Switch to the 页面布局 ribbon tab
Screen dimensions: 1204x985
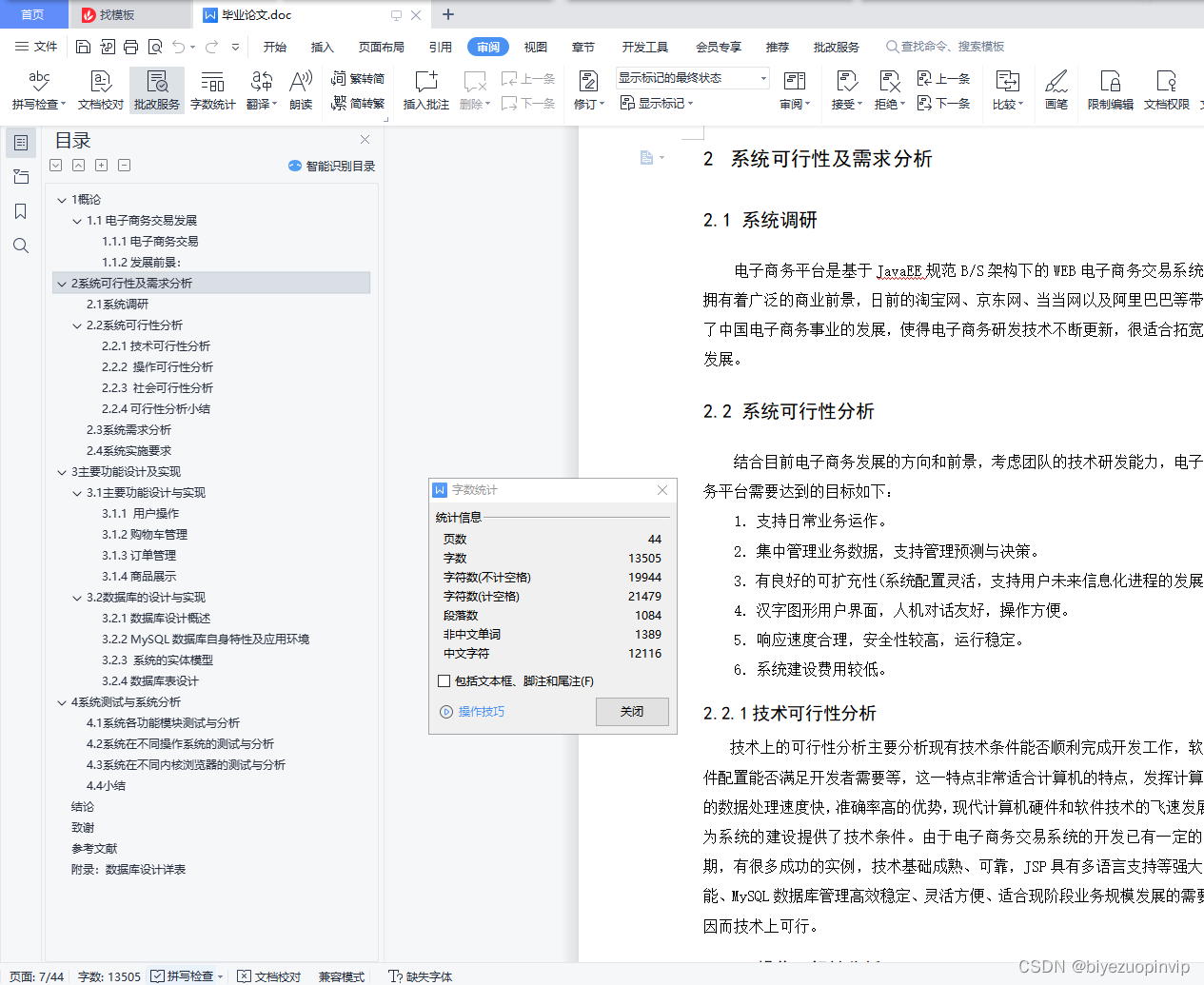[382, 47]
